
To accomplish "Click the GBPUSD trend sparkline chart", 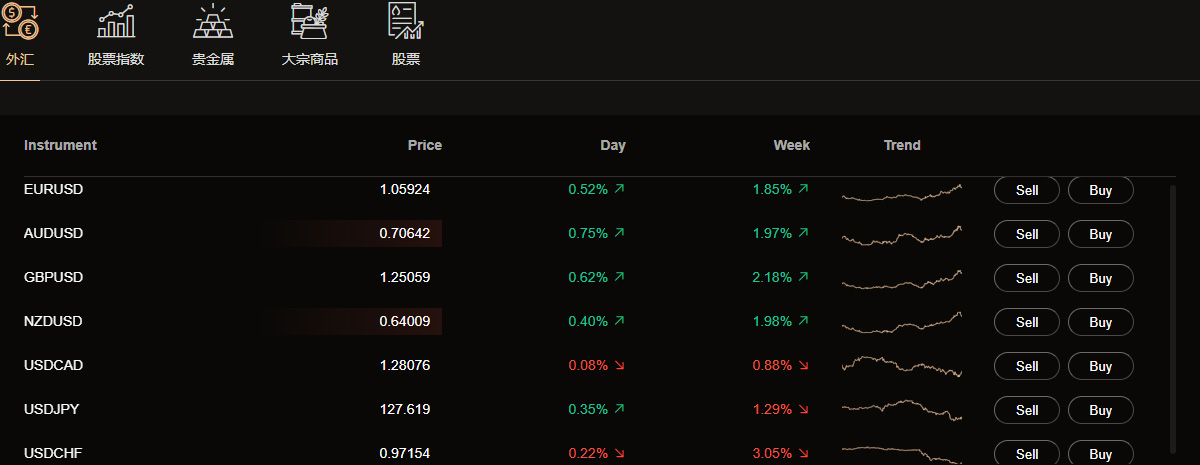I will tap(901, 279).
